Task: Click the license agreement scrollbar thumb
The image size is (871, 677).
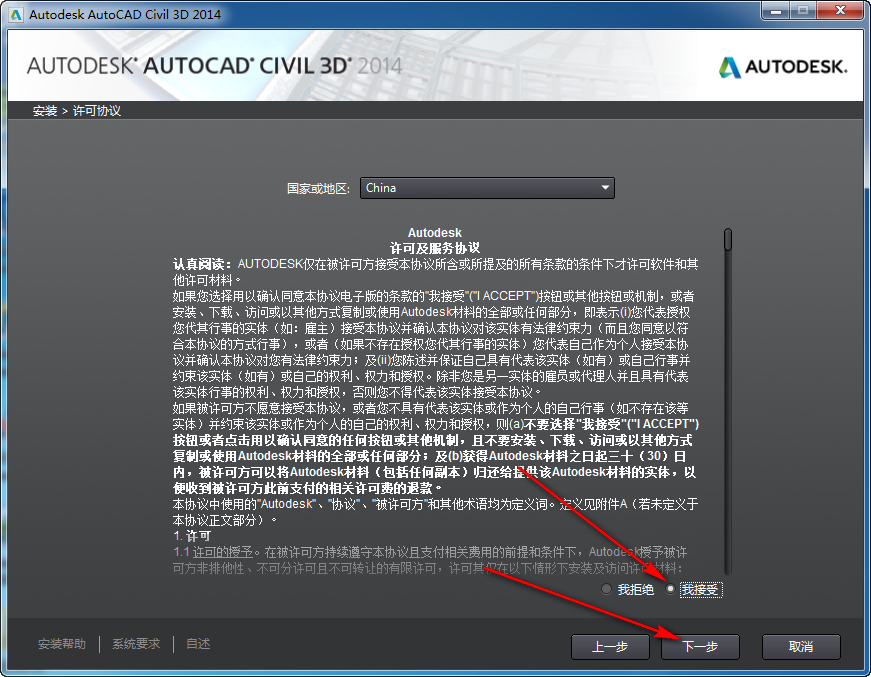Action: pos(728,239)
